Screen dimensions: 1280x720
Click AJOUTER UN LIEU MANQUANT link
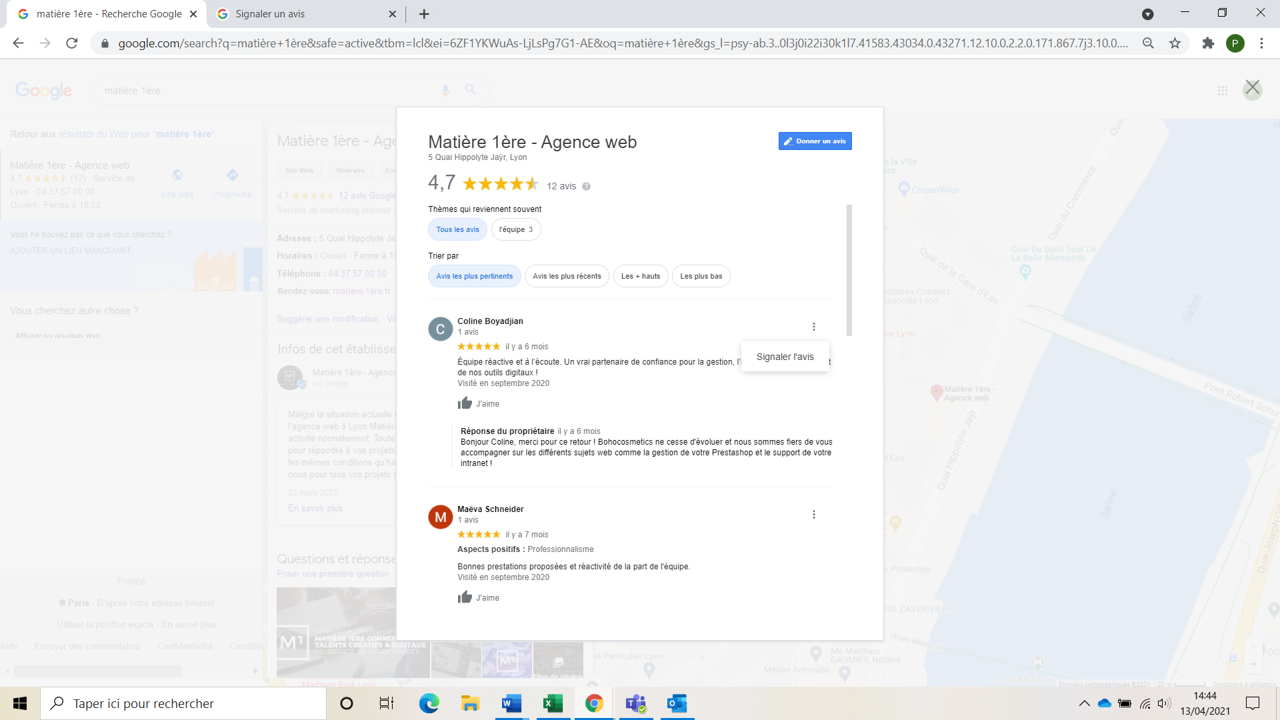coord(70,250)
